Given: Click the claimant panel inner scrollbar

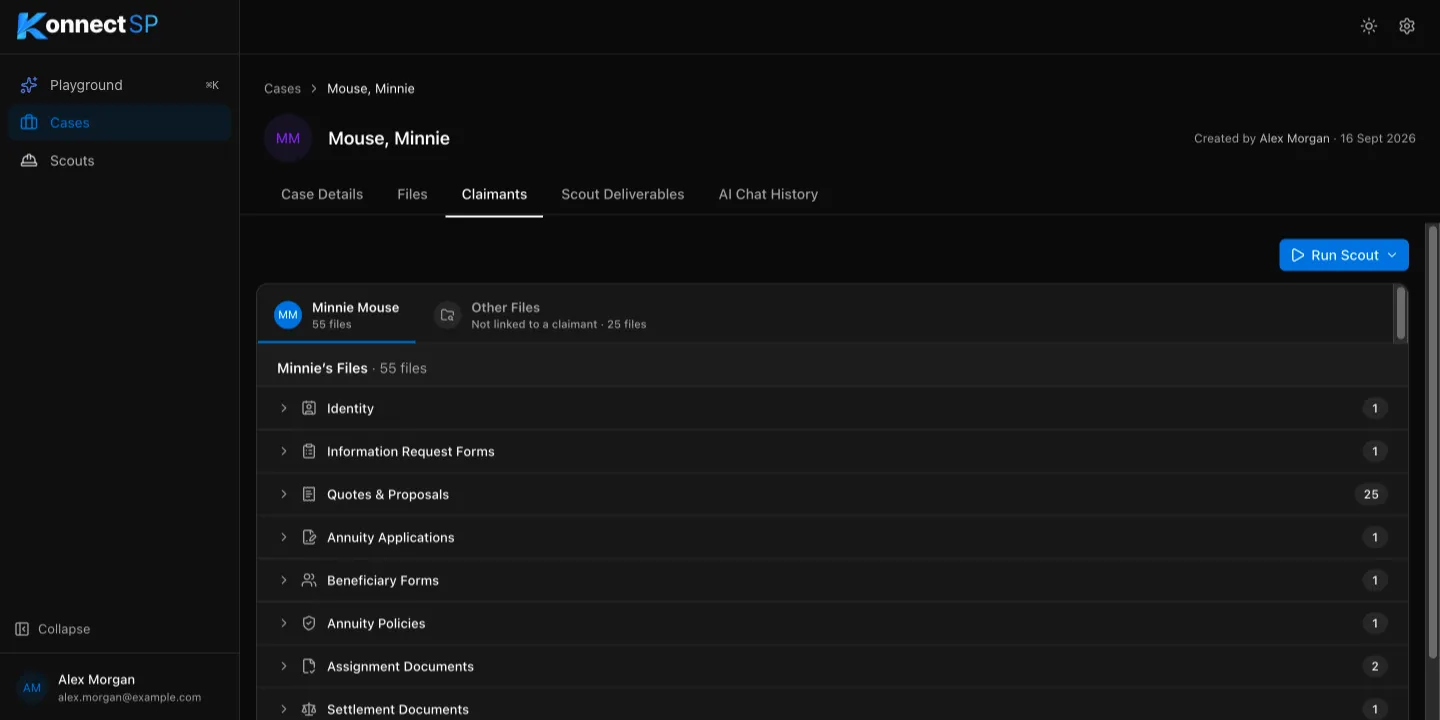Looking at the screenshot, I should (x=1401, y=314).
